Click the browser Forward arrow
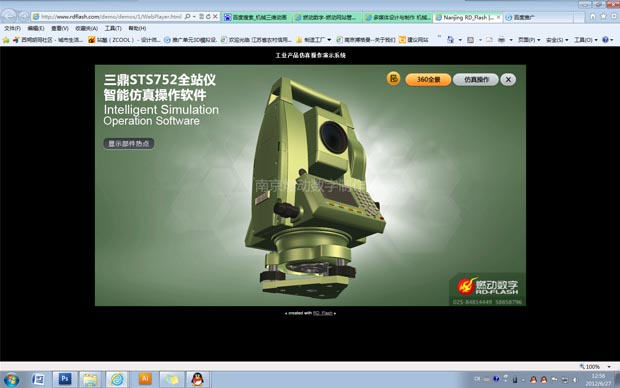The height and width of the screenshot is (388, 620). 24,16
